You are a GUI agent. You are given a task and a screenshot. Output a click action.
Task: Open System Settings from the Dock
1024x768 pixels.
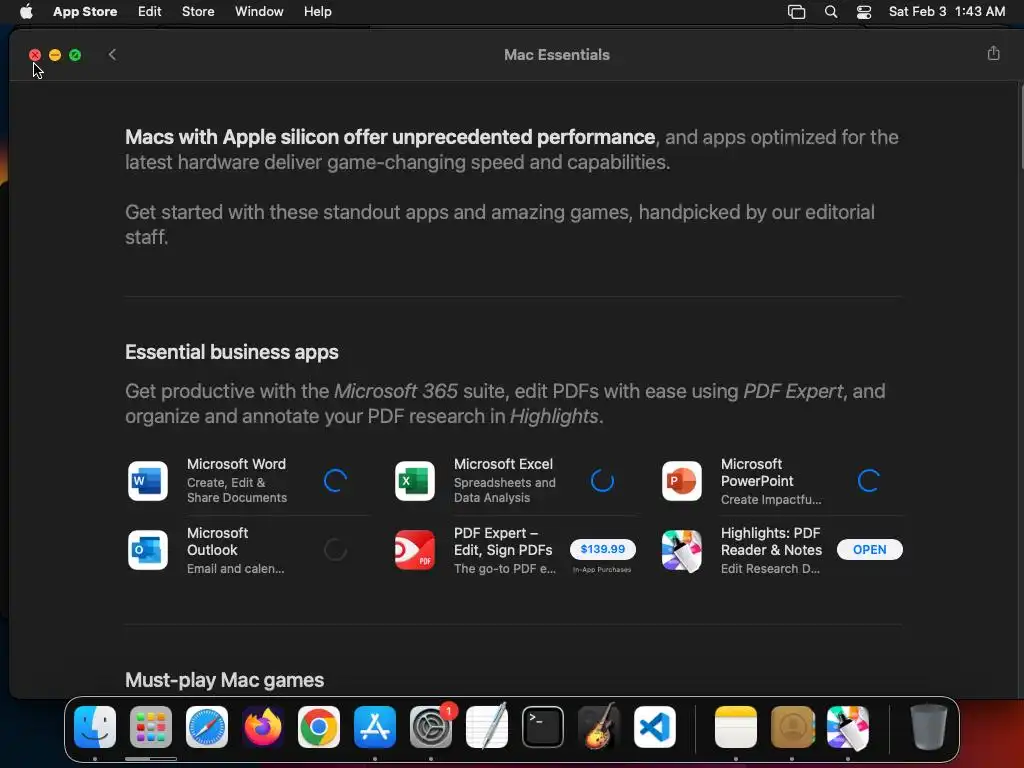pyautogui.click(x=431, y=727)
